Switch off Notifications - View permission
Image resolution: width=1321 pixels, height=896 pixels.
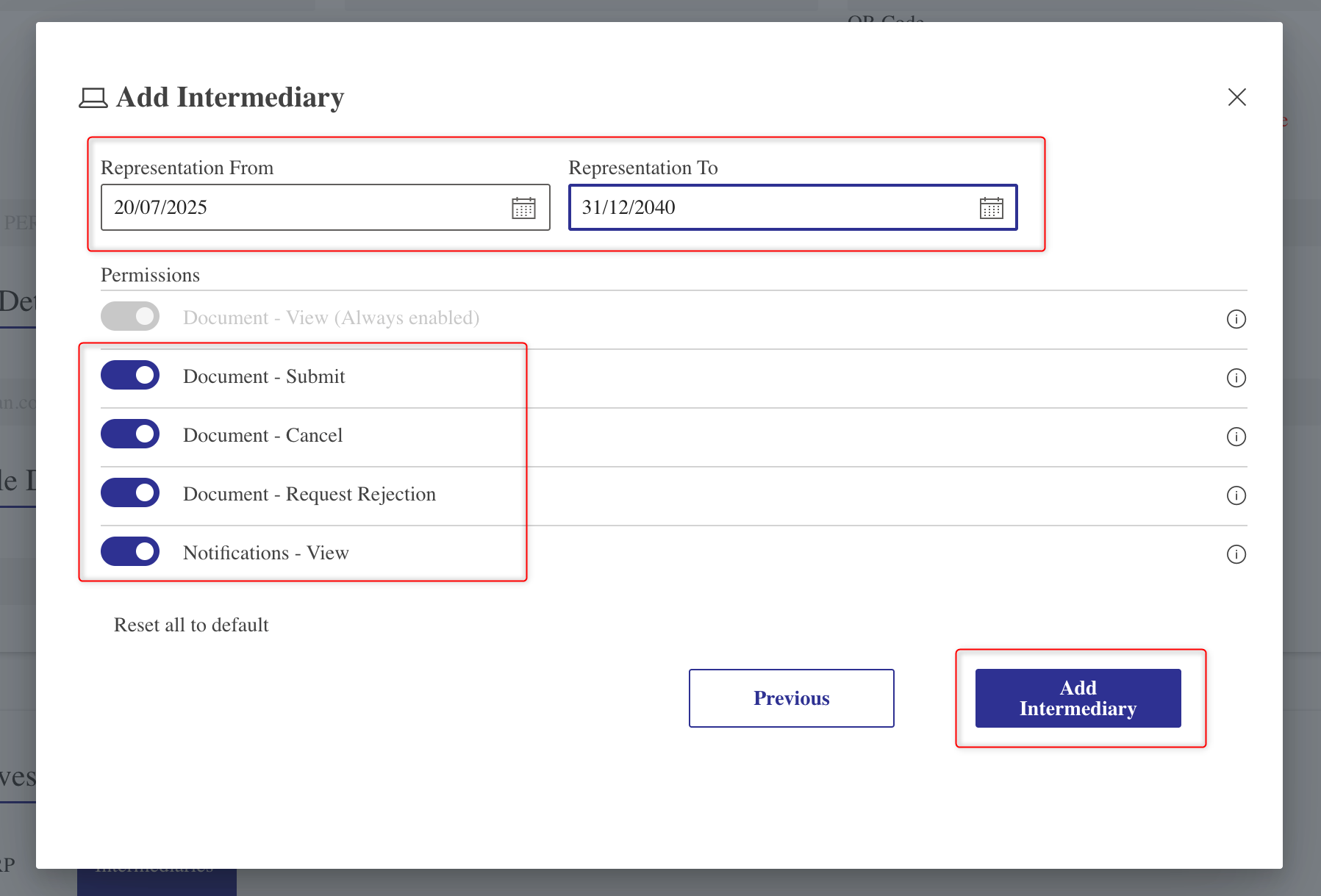coord(130,551)
